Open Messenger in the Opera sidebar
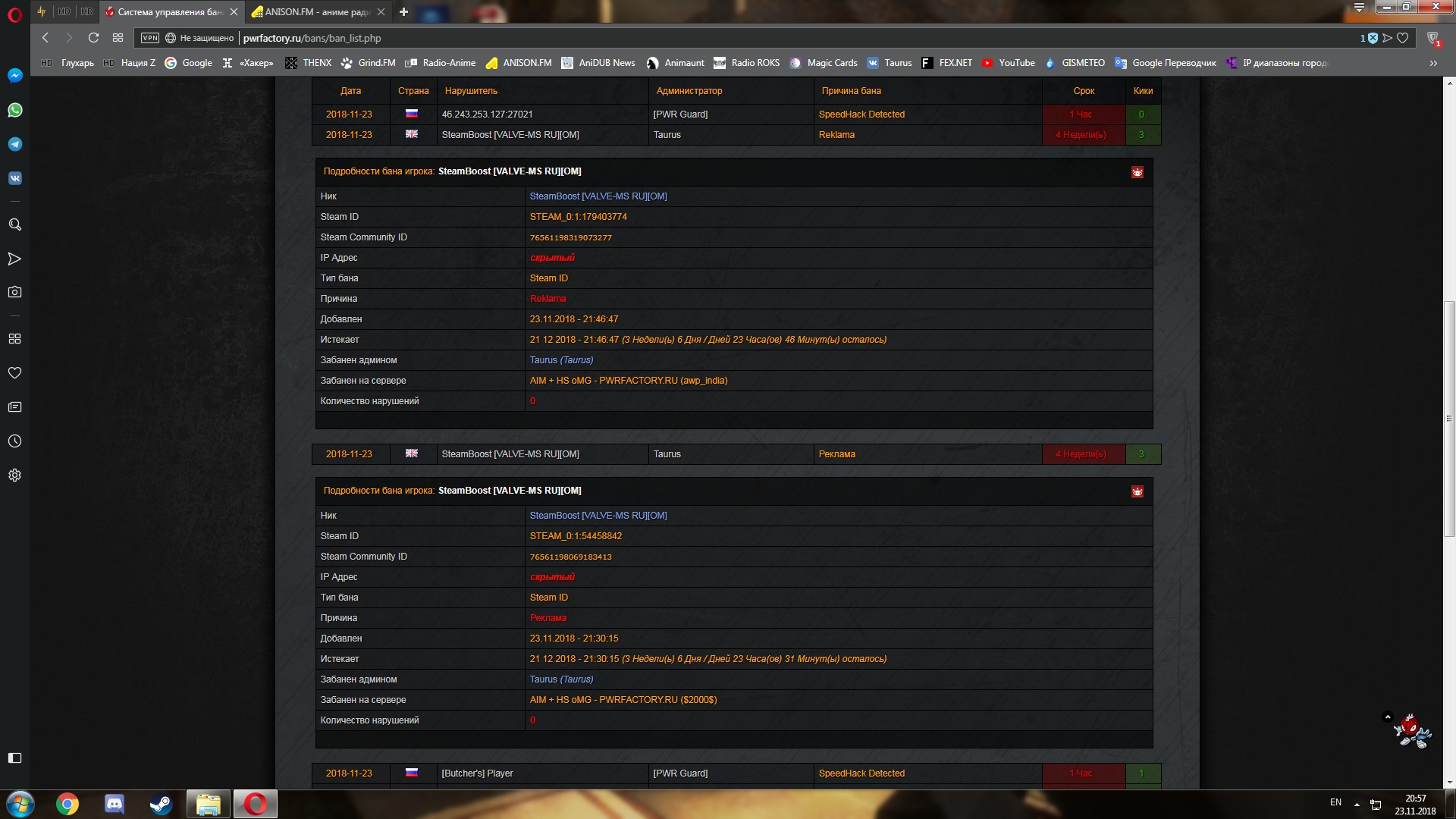 click(14, 76)
